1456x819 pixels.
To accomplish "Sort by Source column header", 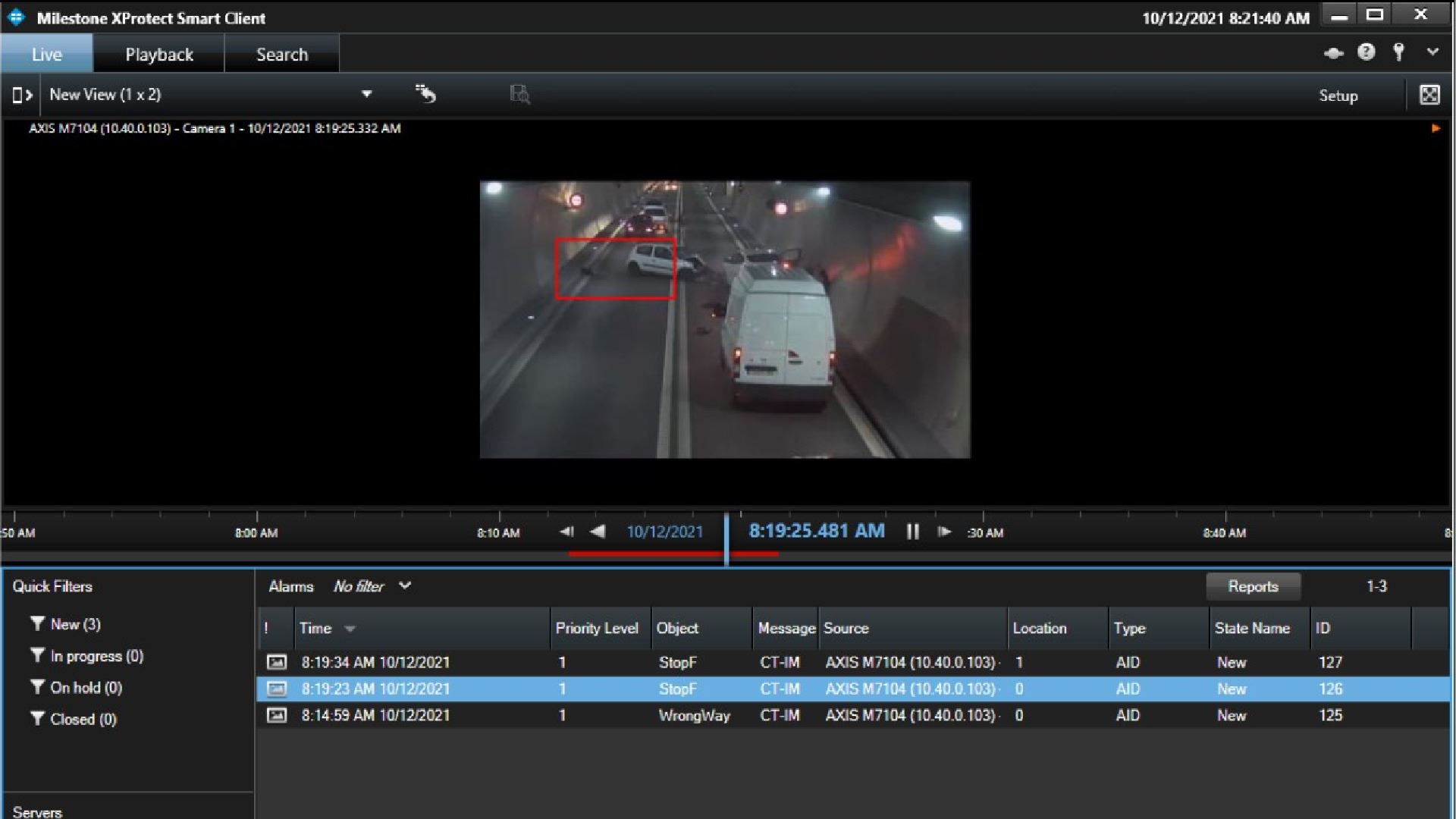I will [913, 628].
